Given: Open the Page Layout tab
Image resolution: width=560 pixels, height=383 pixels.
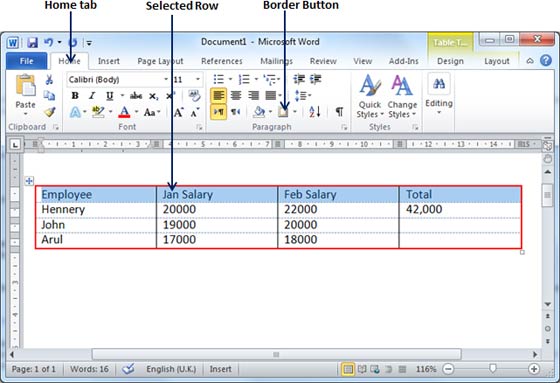Looking at the screenshot, I should 160,61.
